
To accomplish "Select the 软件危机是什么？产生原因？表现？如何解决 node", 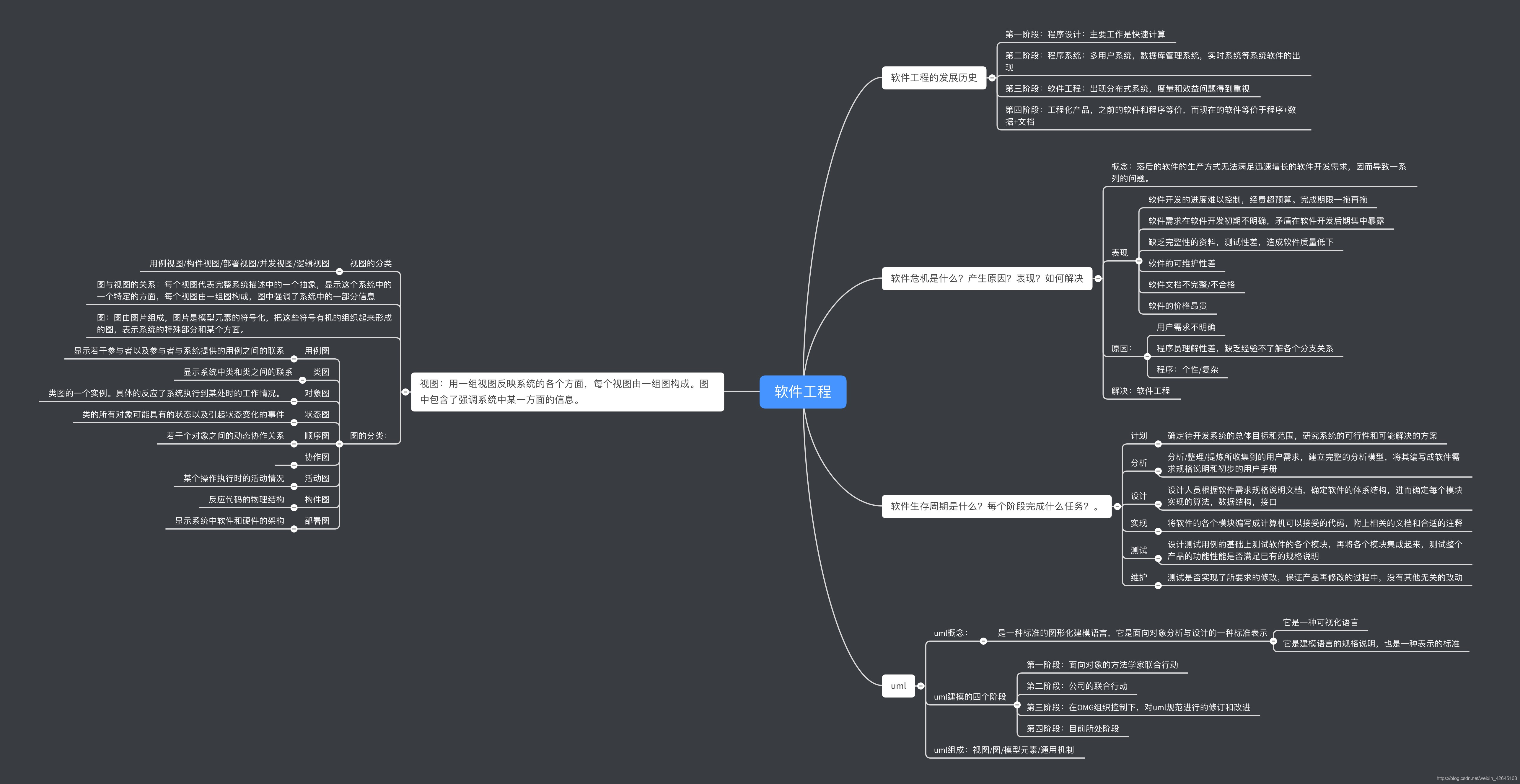I will 987,278.
